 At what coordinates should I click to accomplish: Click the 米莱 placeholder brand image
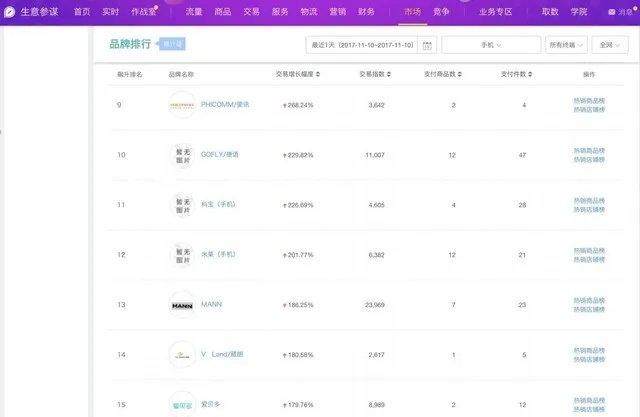tap(182, 255)
